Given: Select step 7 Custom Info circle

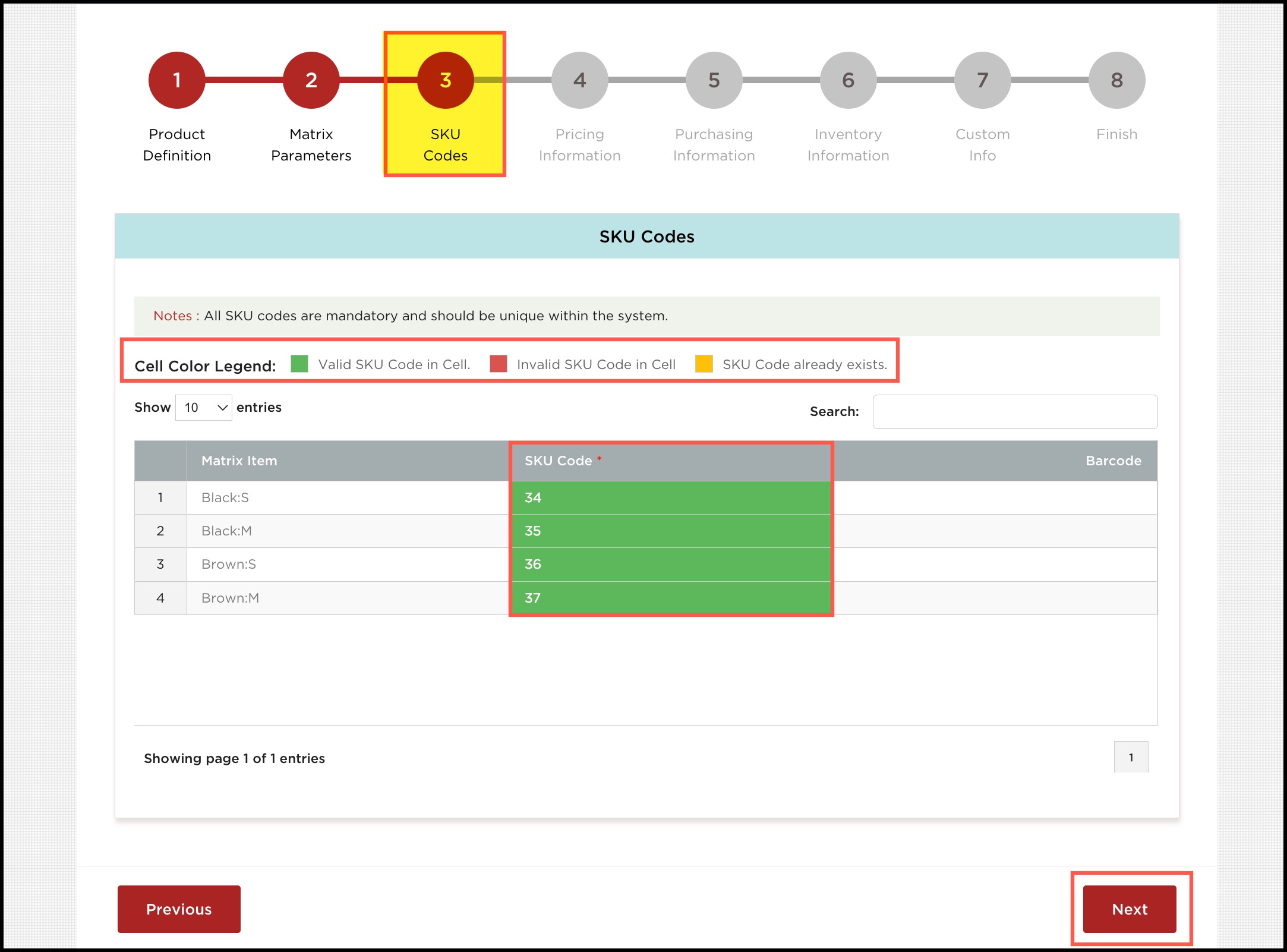Looking at the screenshot, I should 982,80.
